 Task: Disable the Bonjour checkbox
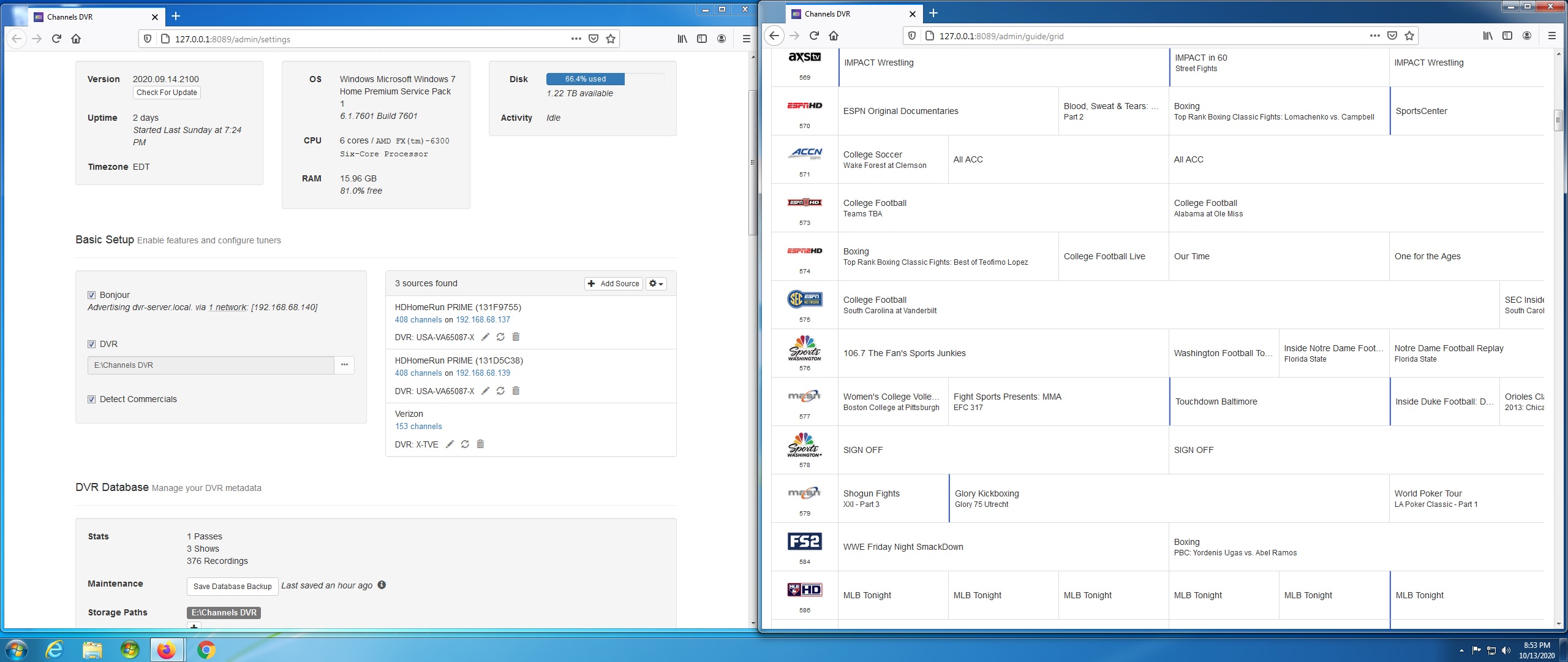[x=91, y=295]
